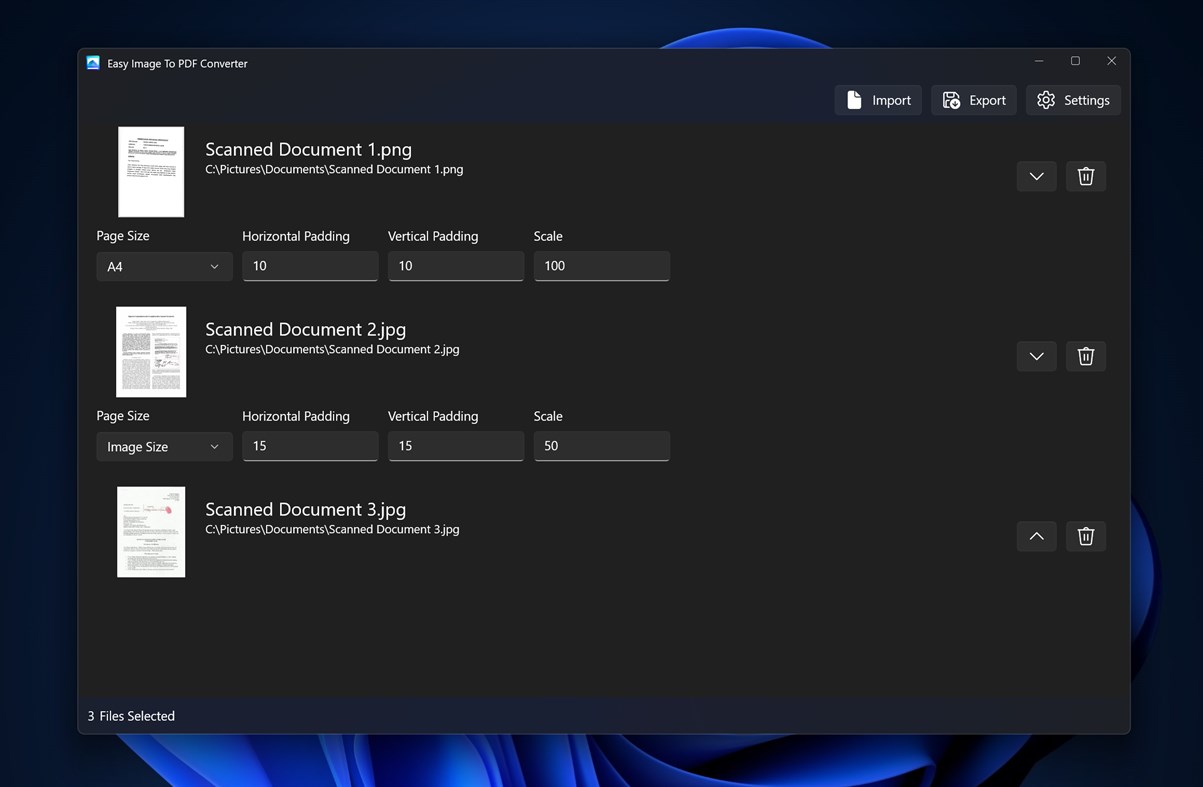The image size is (1203, 787).
Task: Select the Scale field showing 100
Action: pyautogui.click(x=601, y=266)
